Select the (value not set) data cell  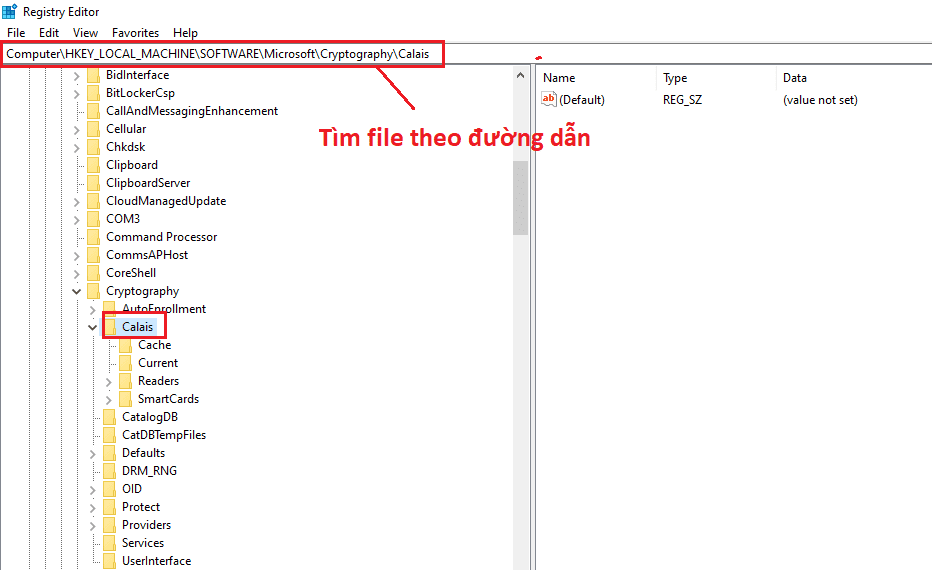(820, 100)
